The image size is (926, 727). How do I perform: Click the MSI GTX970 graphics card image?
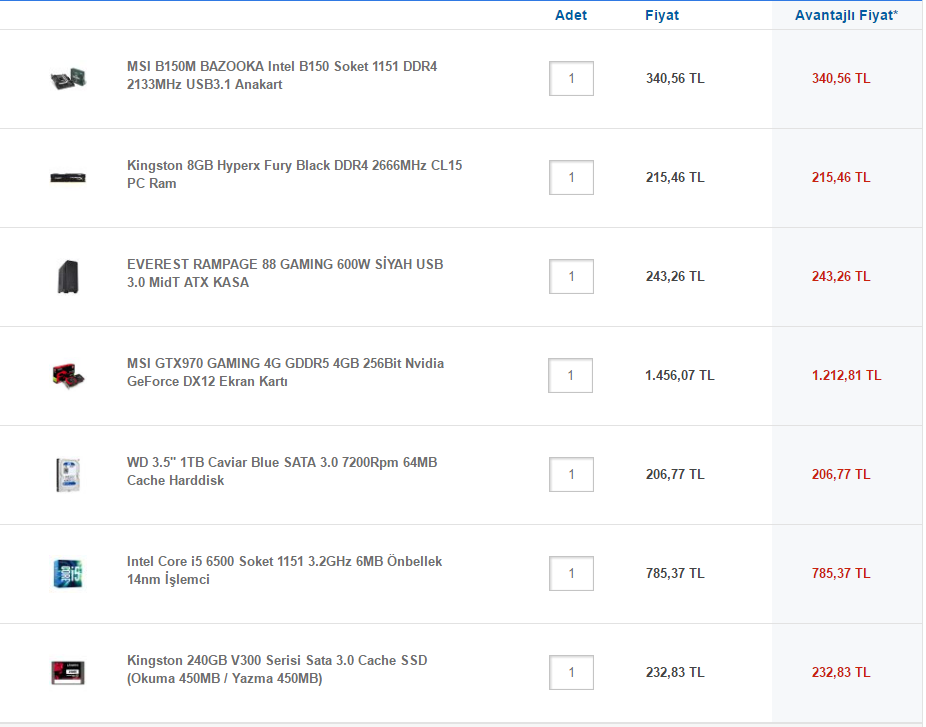68,375
